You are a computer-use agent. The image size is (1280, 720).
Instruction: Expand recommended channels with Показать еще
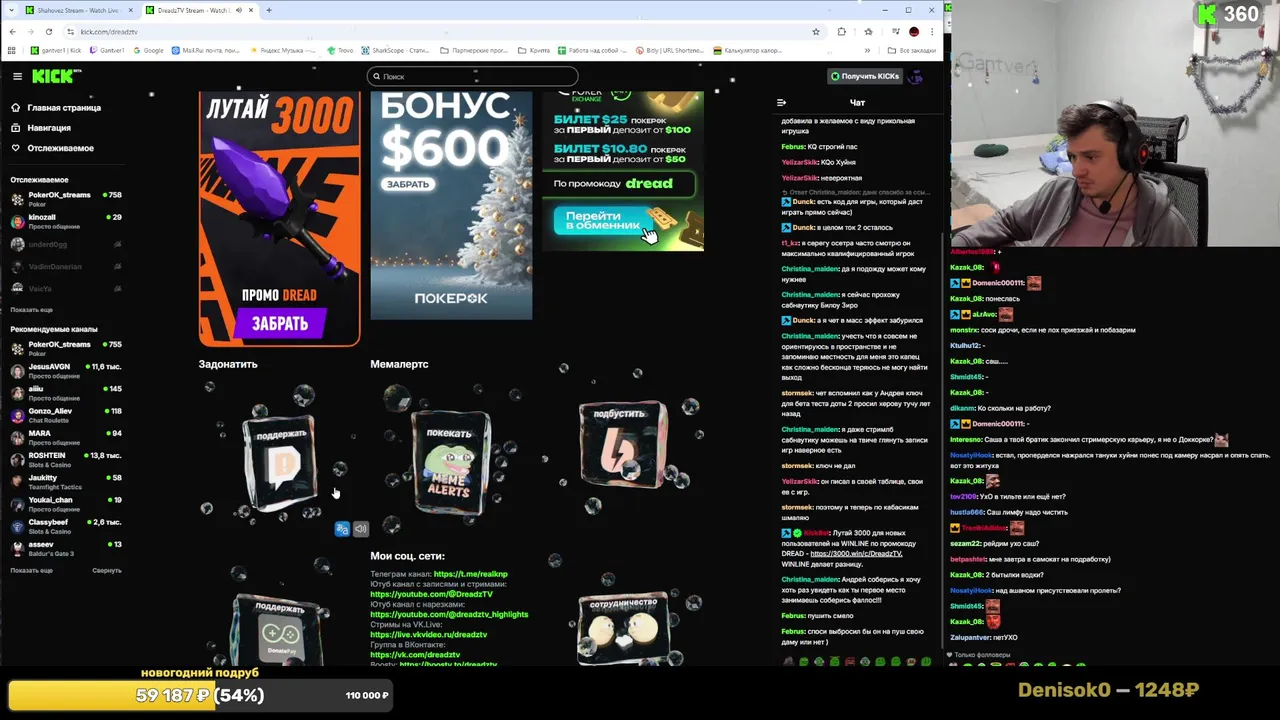pyautogui.click(x=31, y=570)
